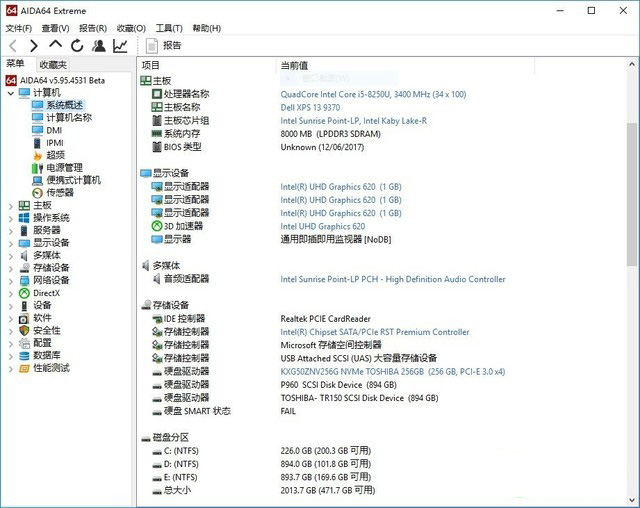Image resolution: width=640 pixels, height=508 pixels.
Task: Open the 收藏(O) menu
Action: pyautogui.click(x=131, y=28)
